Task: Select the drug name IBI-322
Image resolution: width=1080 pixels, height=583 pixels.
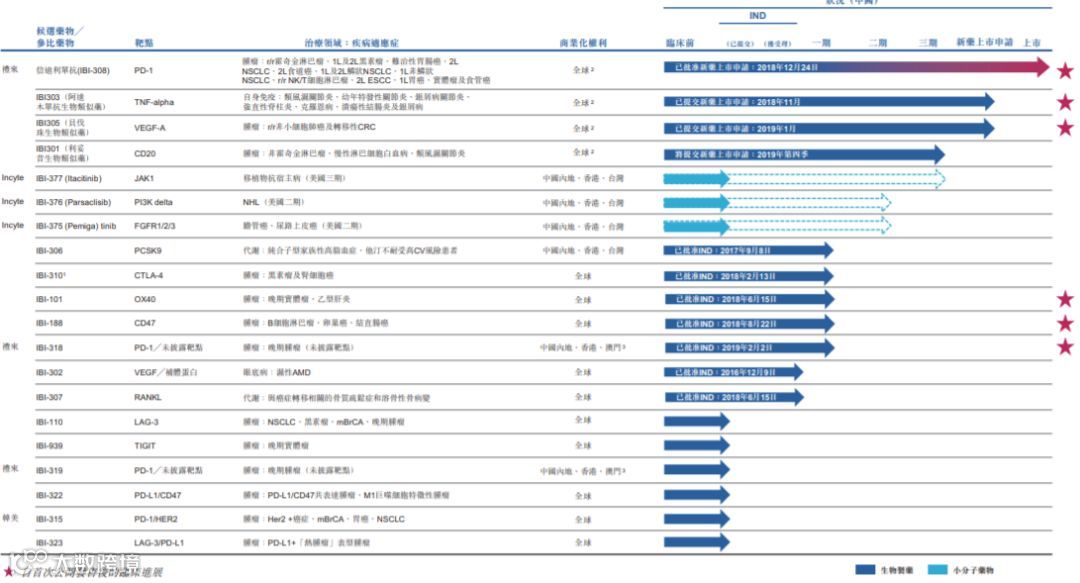Action: pyautogui.click(x=49, y=495)
